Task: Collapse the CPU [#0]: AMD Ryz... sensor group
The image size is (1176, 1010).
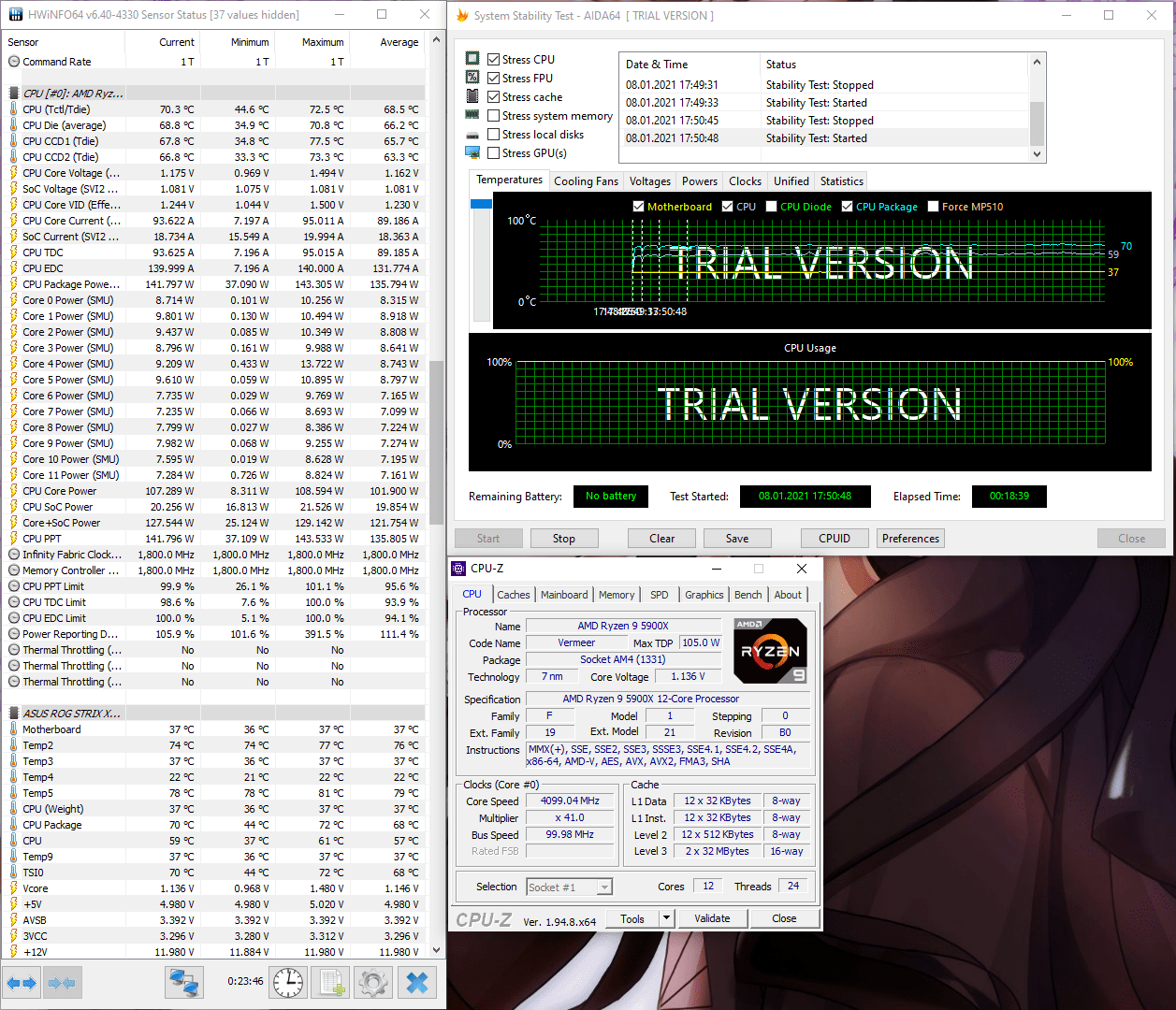Action: click(x=73, y=94)
